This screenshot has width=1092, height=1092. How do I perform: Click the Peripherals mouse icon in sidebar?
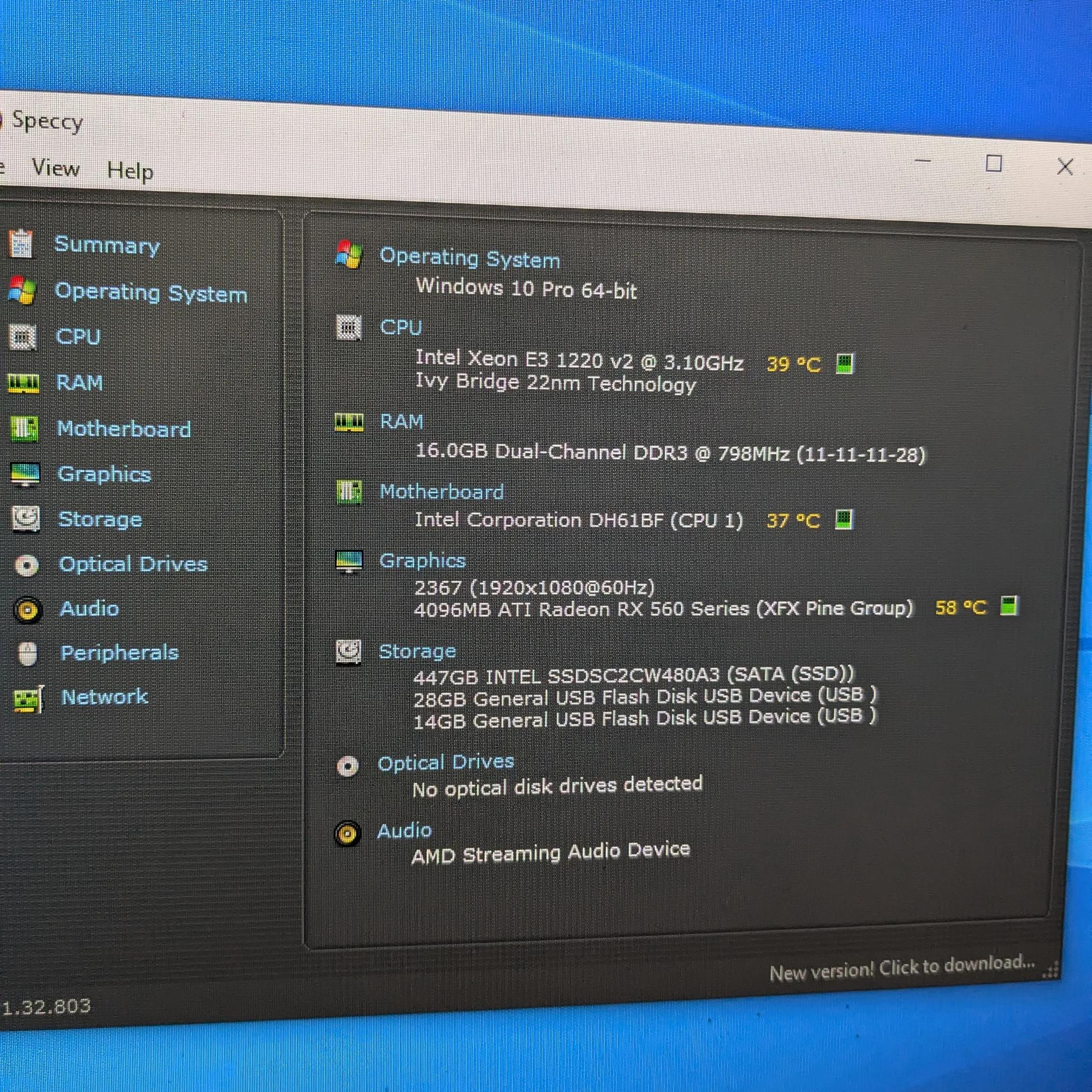[27, 654]
